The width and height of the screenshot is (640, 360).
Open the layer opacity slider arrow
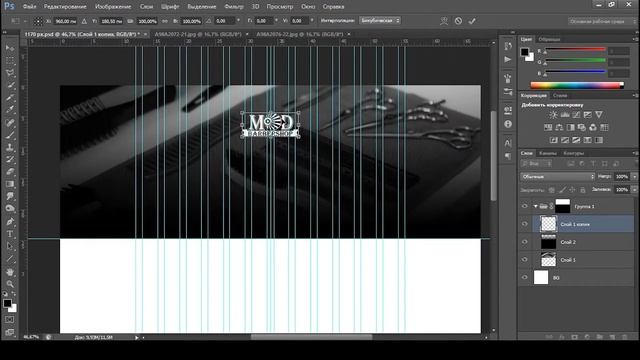[634, 177]
